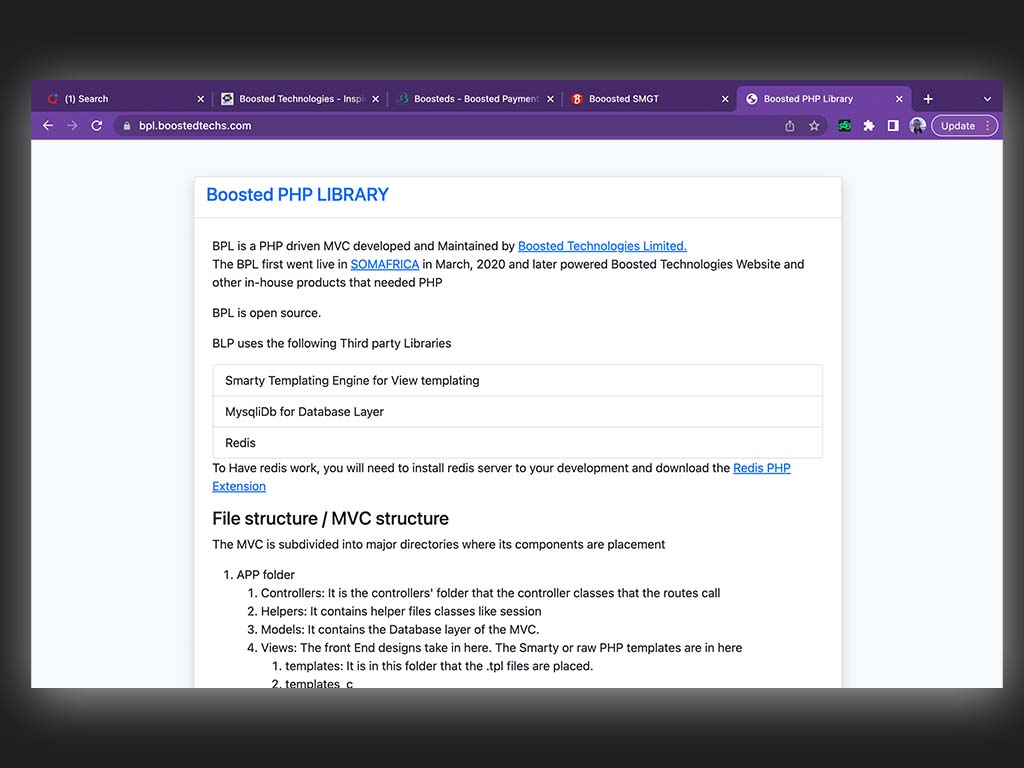
Task: Click the MysqliDb for Database Layer row
Action: click(517, 411)
